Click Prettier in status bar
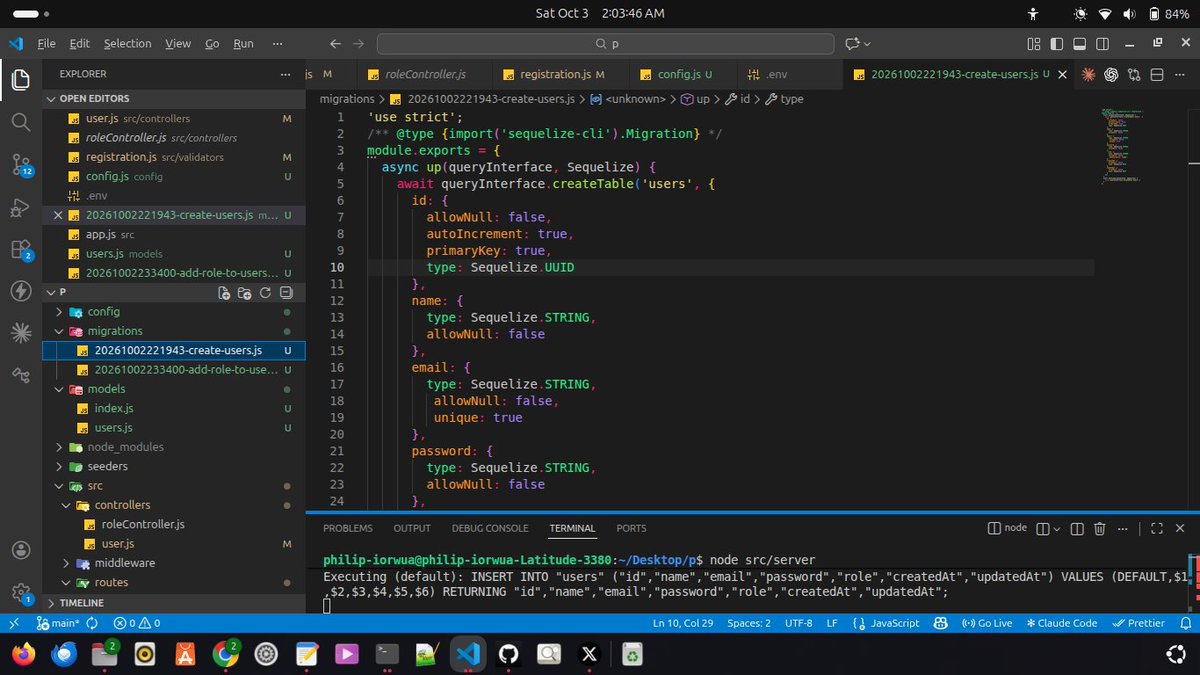The width and height of the screenshot is (1200, 675). tap(1139, 623)
